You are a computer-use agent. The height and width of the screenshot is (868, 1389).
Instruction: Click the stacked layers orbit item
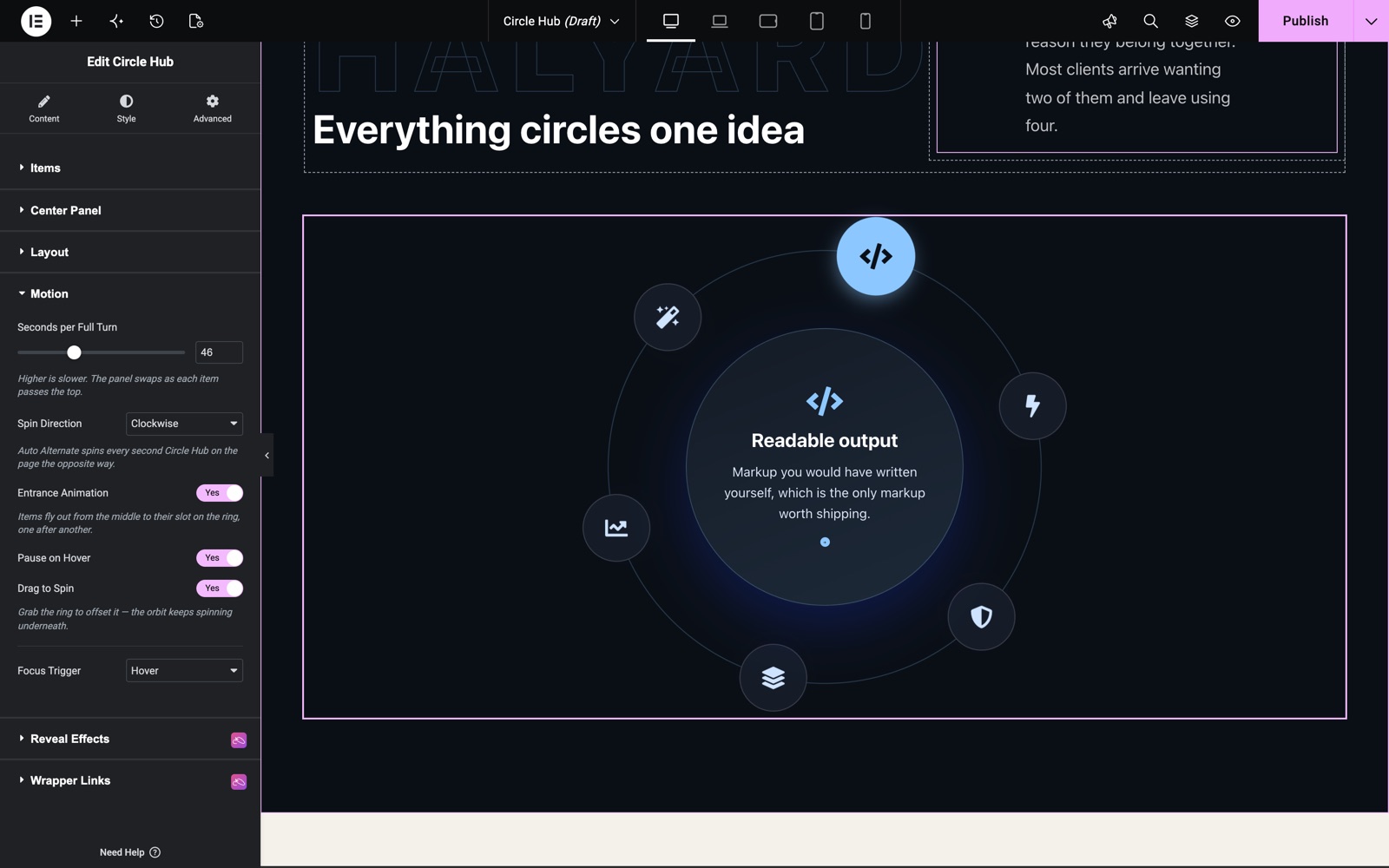pyautogui.click(x=773, y=677)
